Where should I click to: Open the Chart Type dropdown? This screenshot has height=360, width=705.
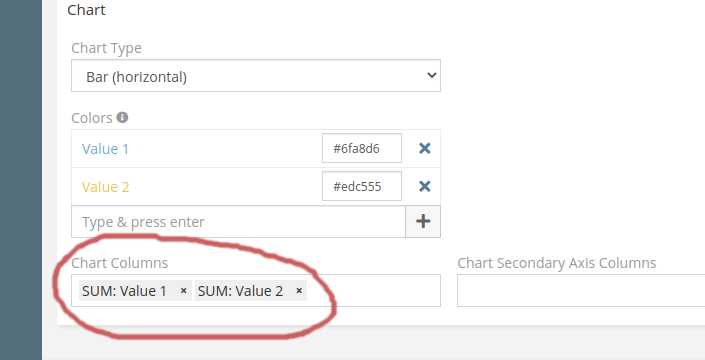pyautogui.click(x=256, y=76)
